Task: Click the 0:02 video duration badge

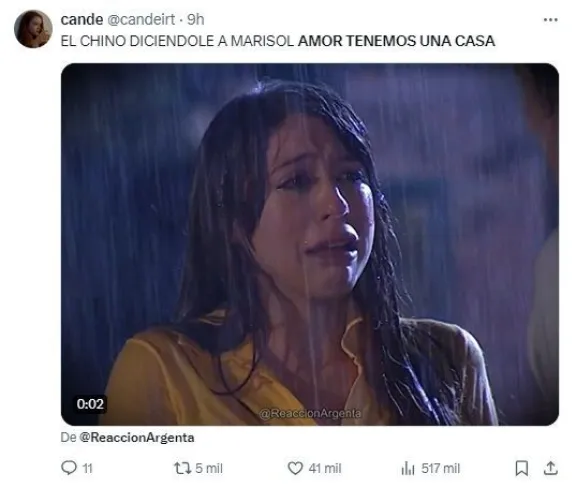Action: (90, 404)
